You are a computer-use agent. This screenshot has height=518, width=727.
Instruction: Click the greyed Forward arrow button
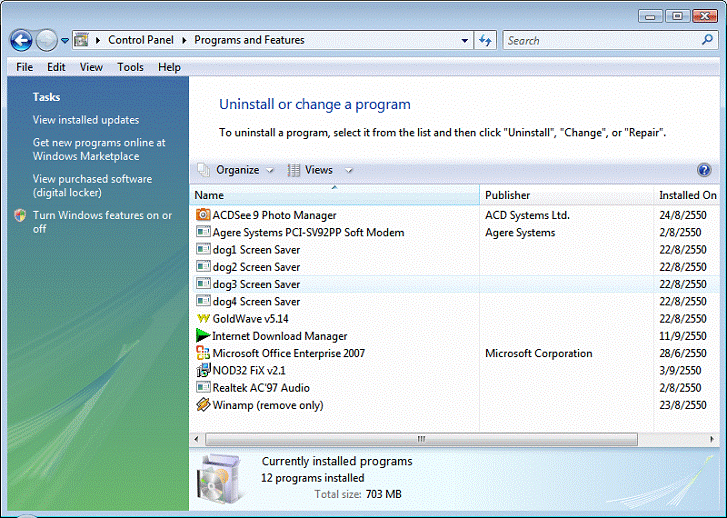[46, 40]
